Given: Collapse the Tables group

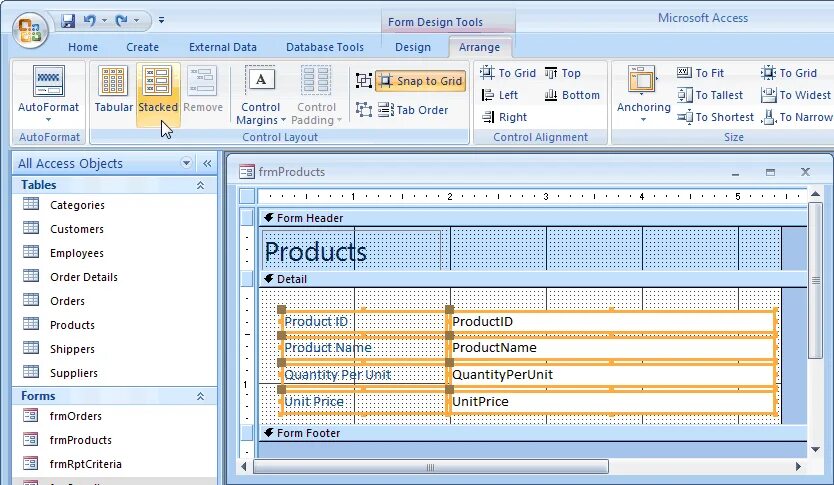Looking at the screenshot, I should pos(201,185).
